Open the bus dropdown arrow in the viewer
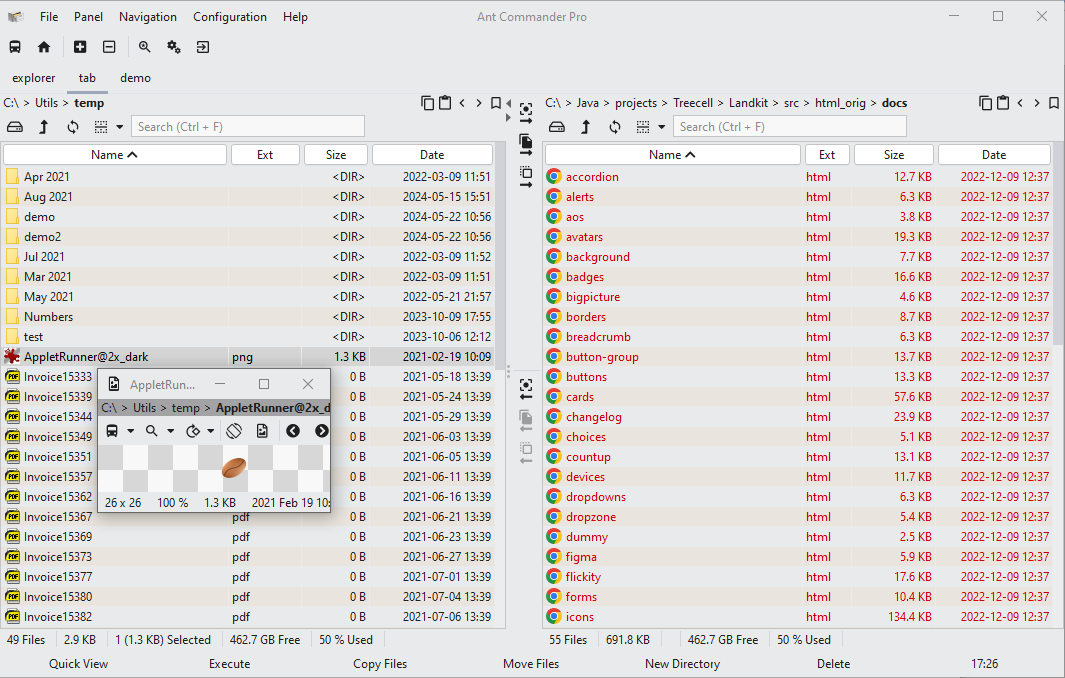The image size is (1065, 678). pyautogui.click(x=130, y=431)
